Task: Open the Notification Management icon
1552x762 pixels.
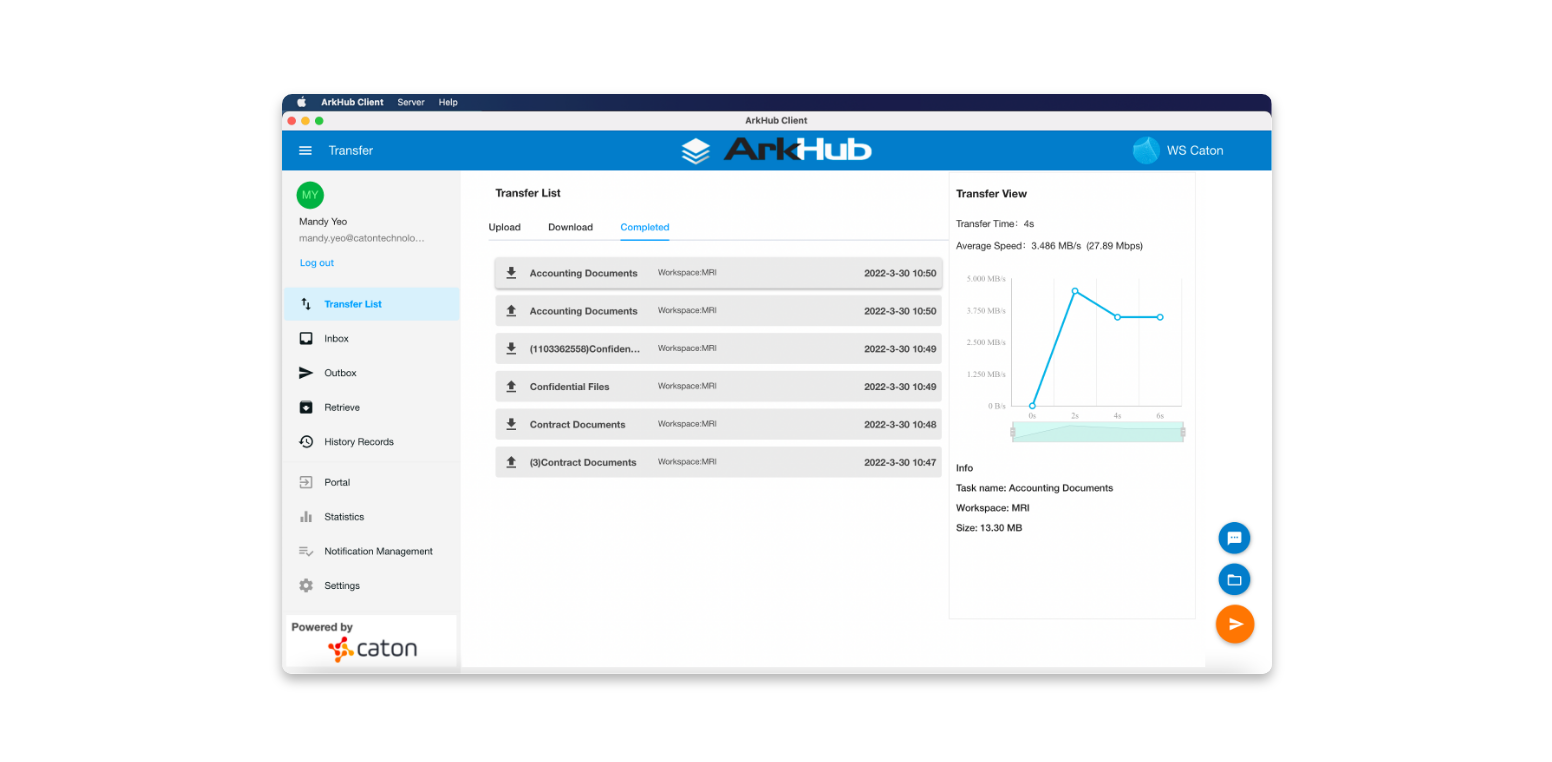Action: (x=306, y=551)
